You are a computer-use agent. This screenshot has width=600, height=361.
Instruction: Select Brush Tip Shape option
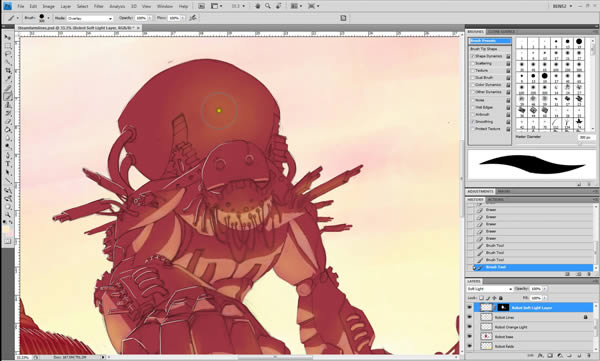coord(484,49)
